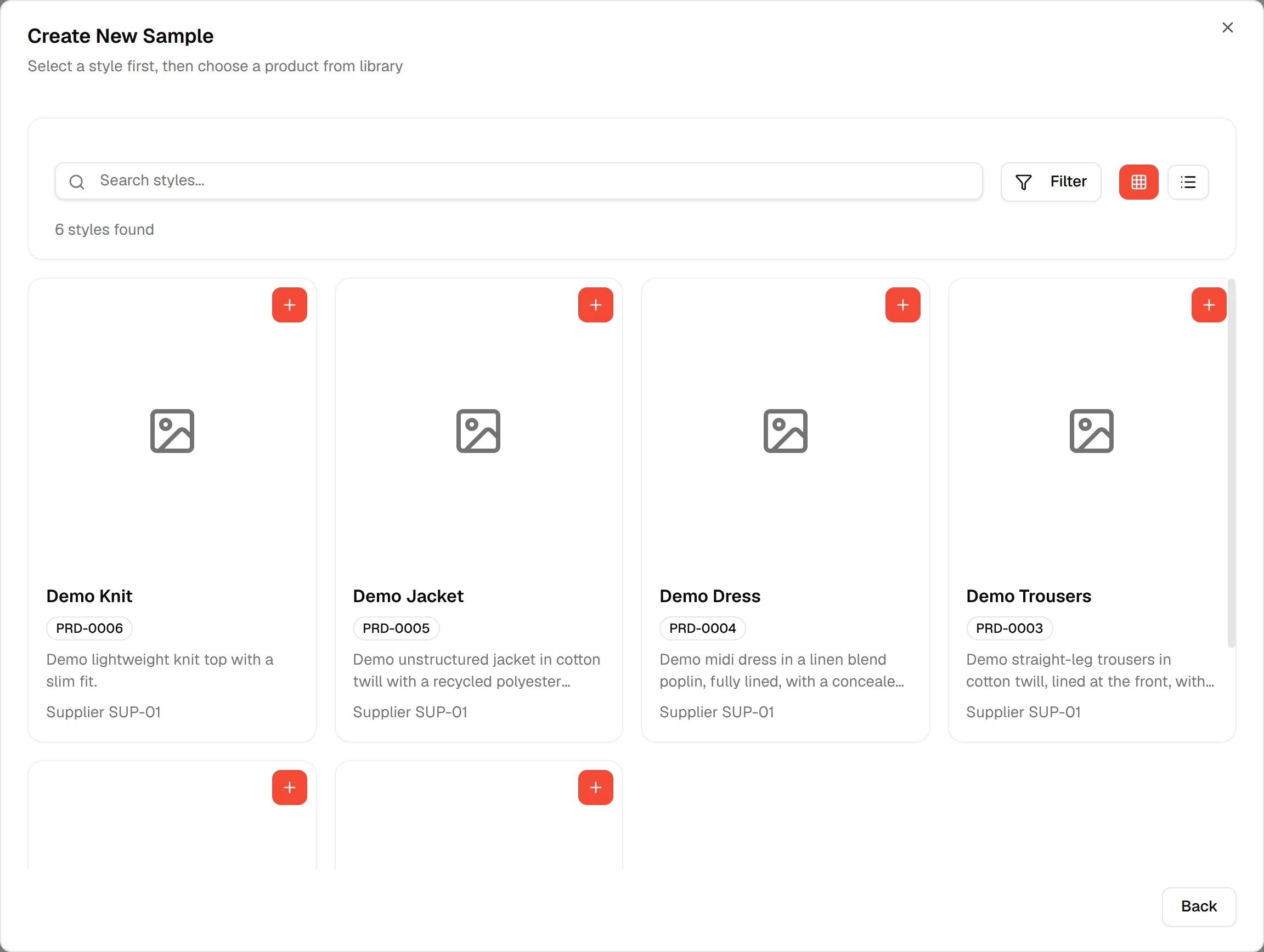The image size is (1264, 952).
Task: Click the magnifier search icon
Action: 77,182
